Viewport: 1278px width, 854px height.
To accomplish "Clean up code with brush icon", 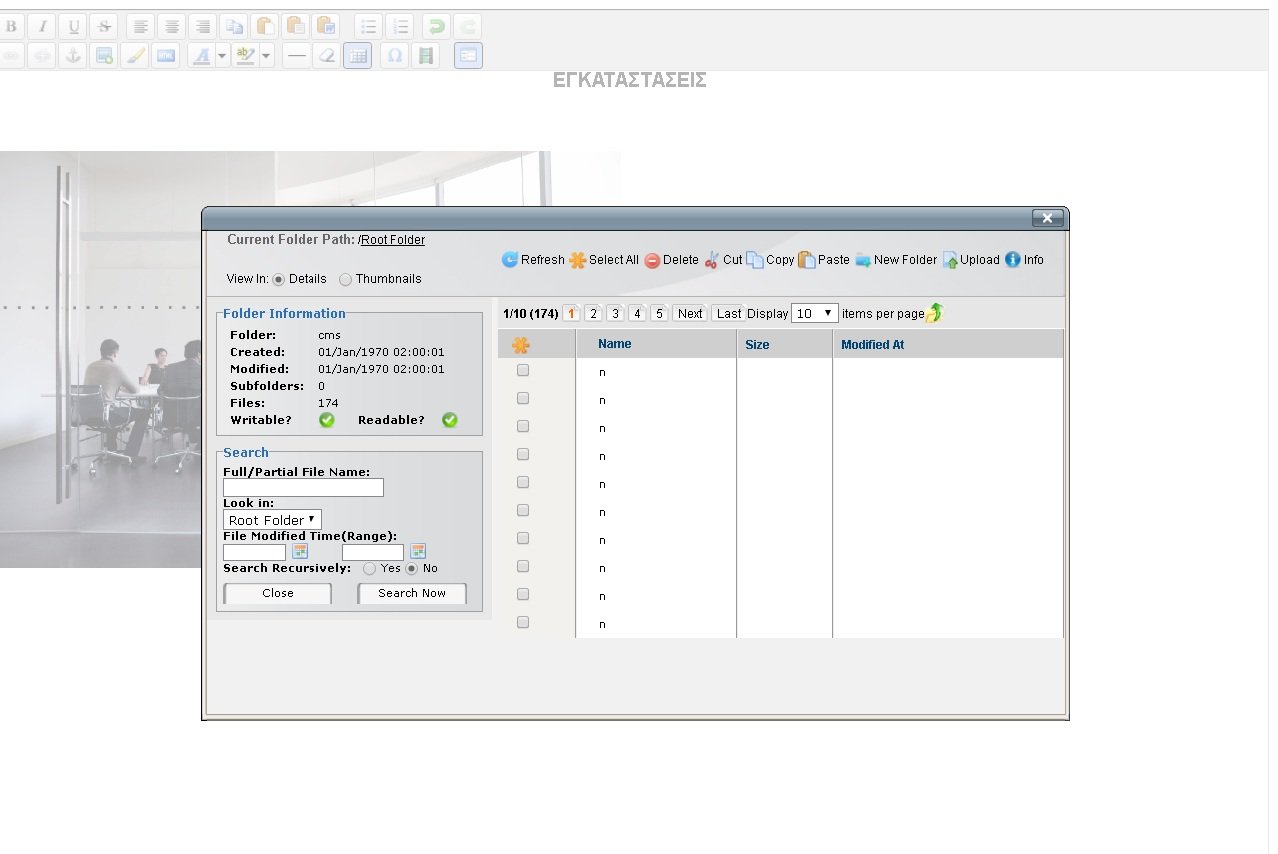I will (134, 56).
